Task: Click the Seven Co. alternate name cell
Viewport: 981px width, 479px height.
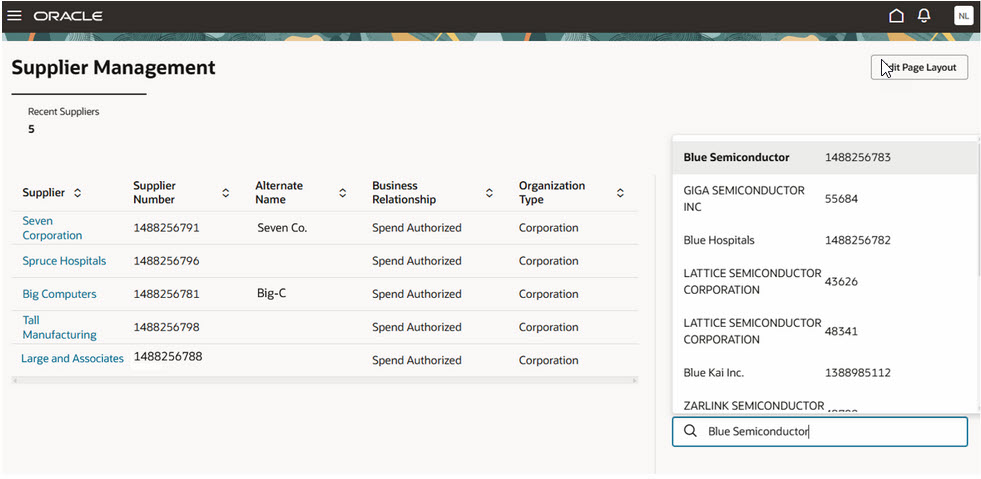Action: pos(282,228)
